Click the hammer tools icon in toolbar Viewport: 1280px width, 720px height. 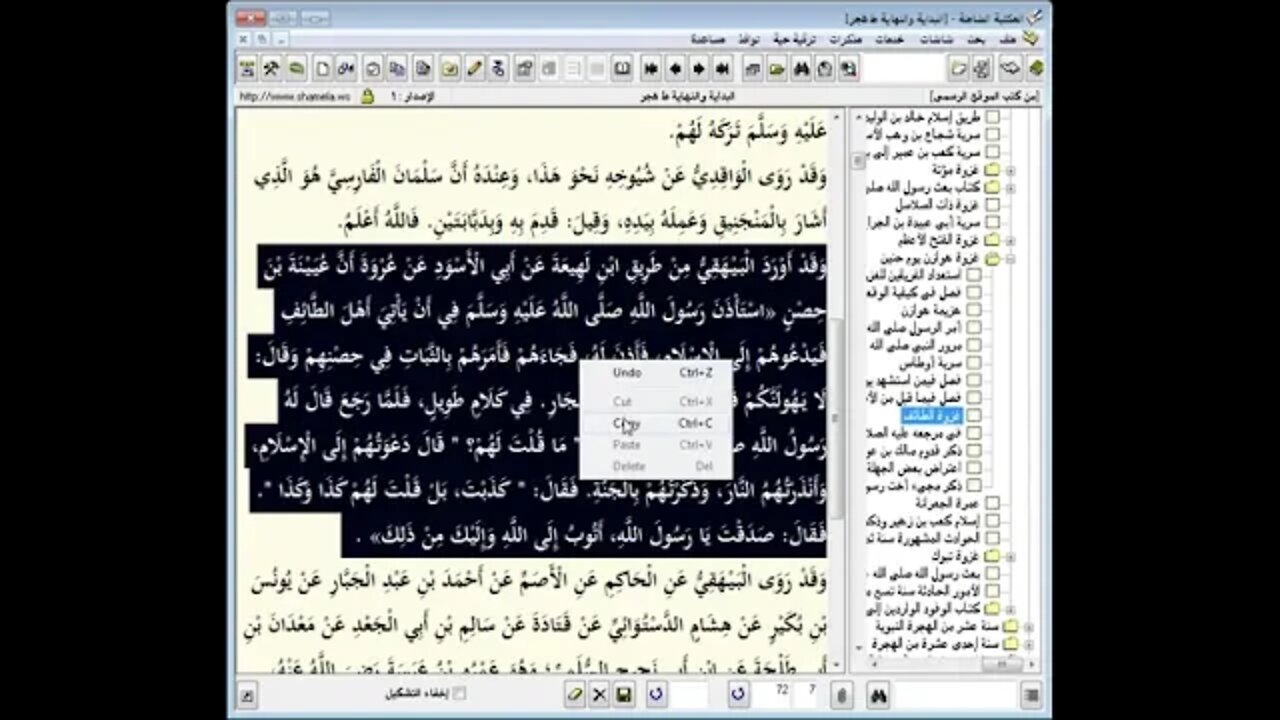272,68
